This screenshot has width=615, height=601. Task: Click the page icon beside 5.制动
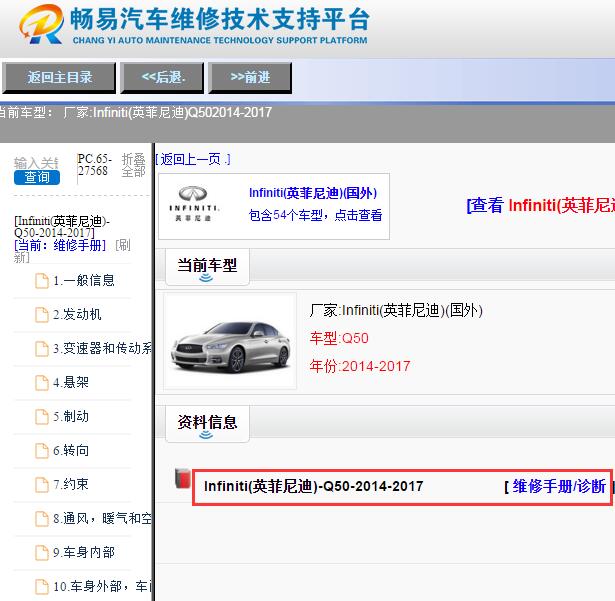coord(42,417)
